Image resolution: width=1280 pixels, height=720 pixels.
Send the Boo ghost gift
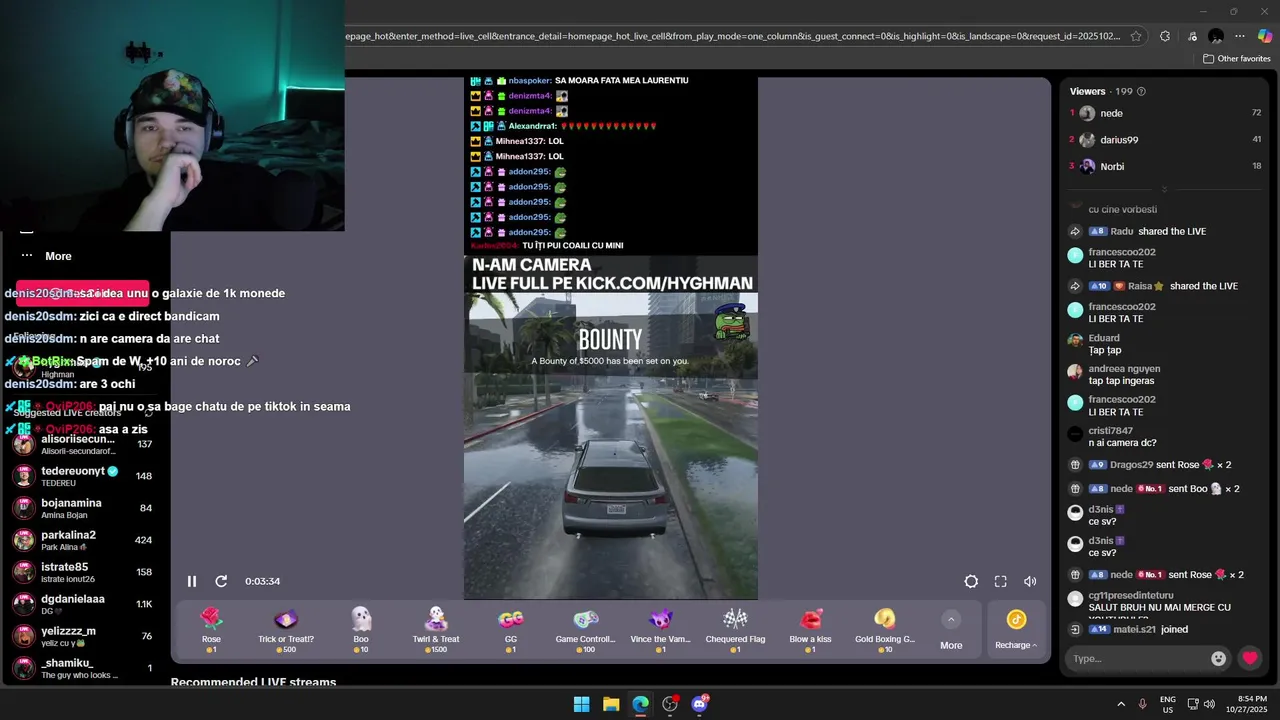pyautogui.click(x=361, y=630)
